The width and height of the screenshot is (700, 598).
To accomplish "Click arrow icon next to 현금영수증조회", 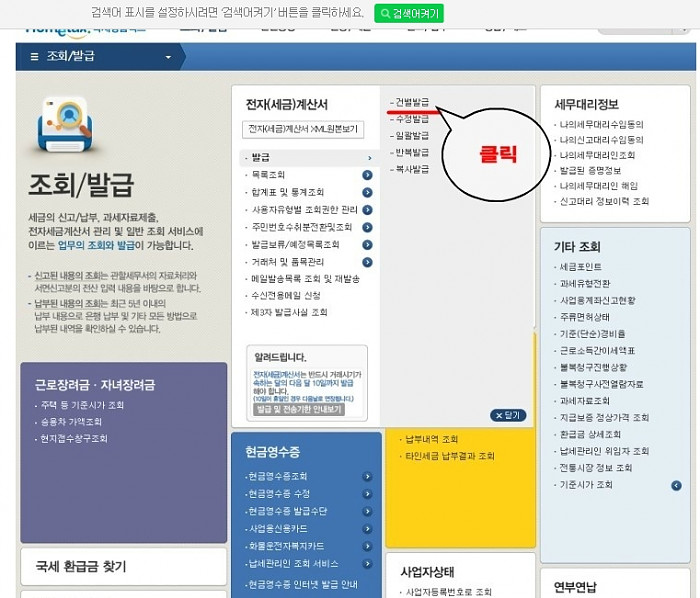I will [367, 476].
